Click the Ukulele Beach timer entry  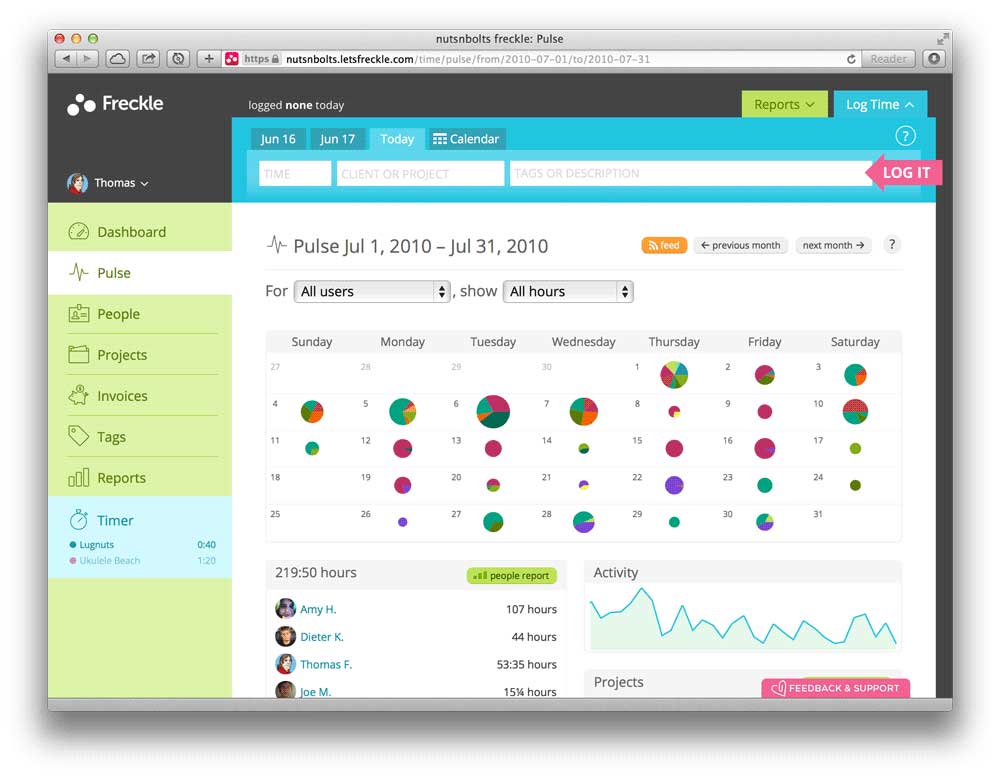[x=142, y=561]
